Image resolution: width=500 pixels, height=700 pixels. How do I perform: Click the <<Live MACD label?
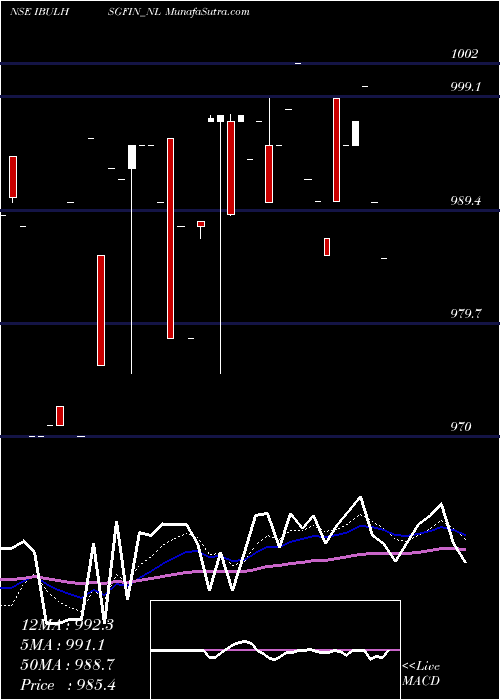421,673
